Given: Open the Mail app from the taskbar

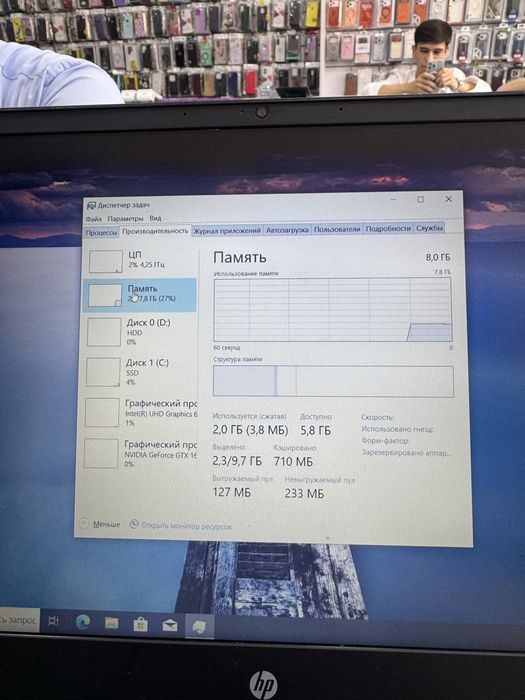Looking at the screenshot, I should point(170,625).
